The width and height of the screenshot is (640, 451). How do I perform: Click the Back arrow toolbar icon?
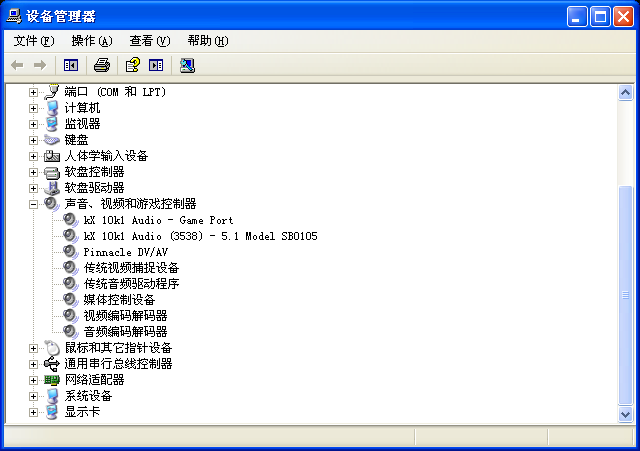click(17, 65)
